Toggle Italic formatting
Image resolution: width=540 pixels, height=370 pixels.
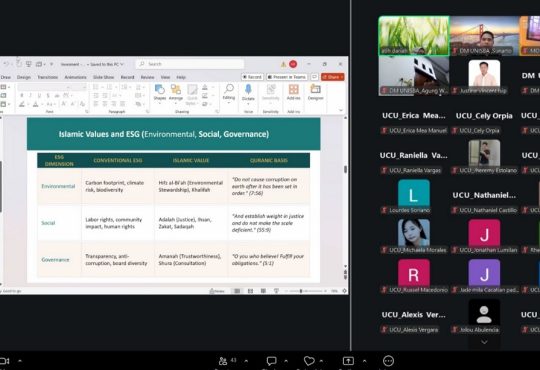pos(30,95)
